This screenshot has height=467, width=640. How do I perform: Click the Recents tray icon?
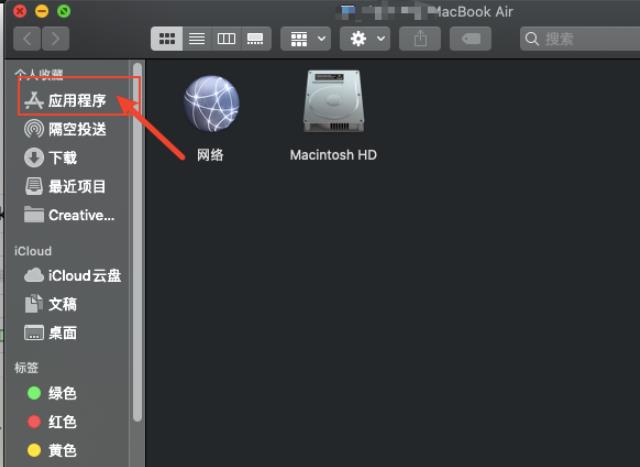(x=34, y=186)
